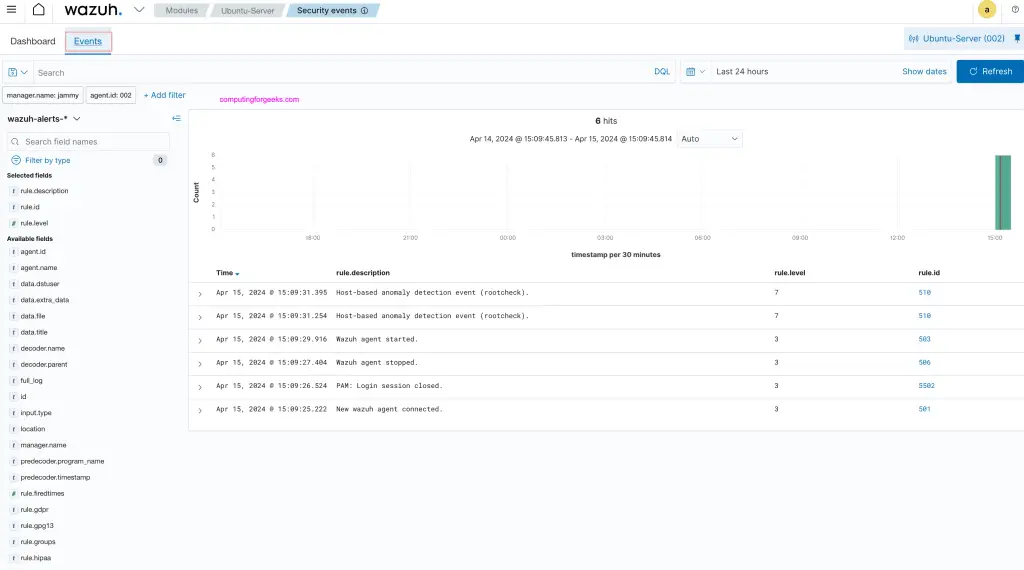Viewport: 1024px width, 570px height.
Task: Click the rule.firedtimes field
Action: pos(42,494)
